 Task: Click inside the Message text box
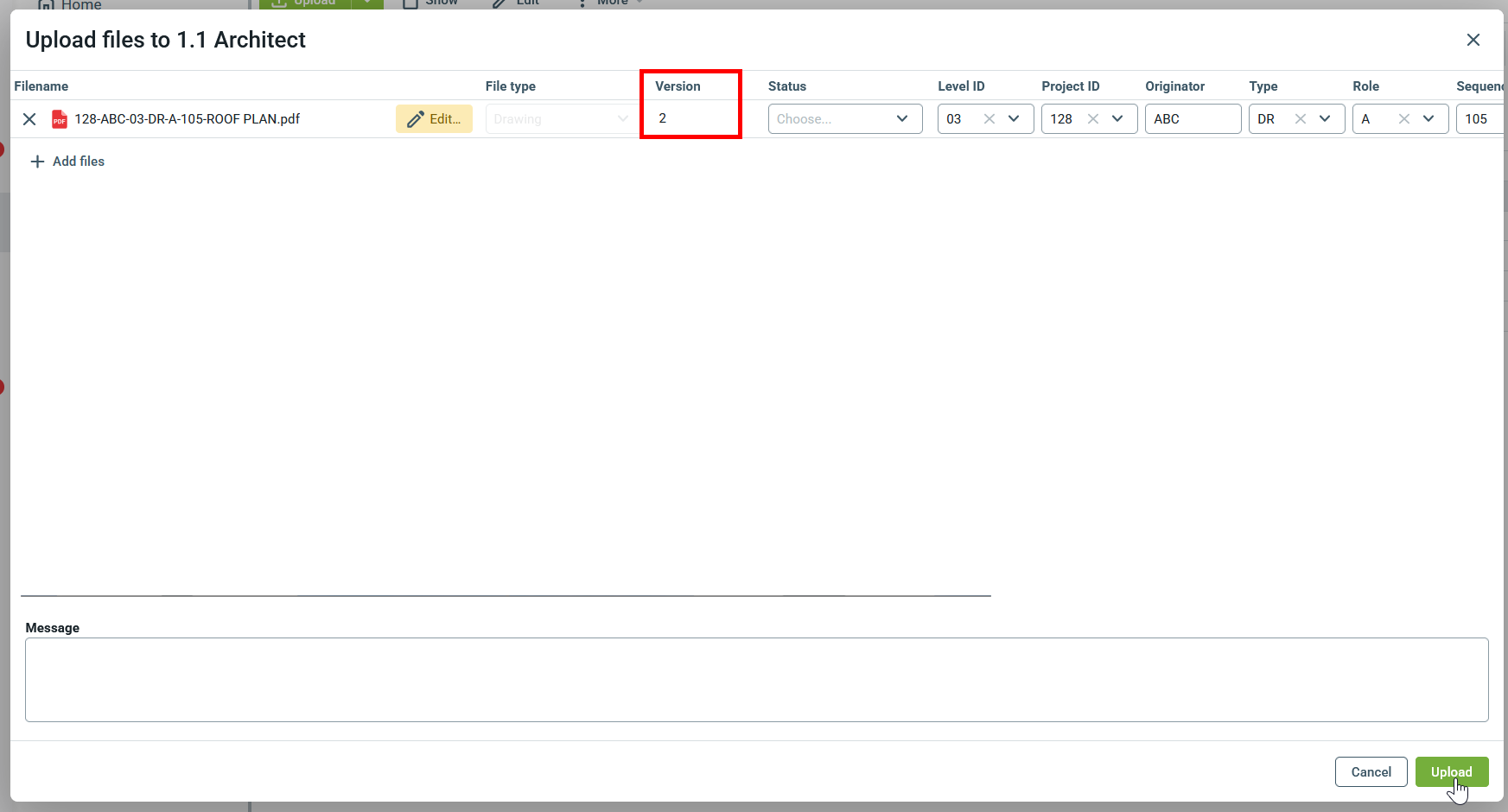point(756,680)
